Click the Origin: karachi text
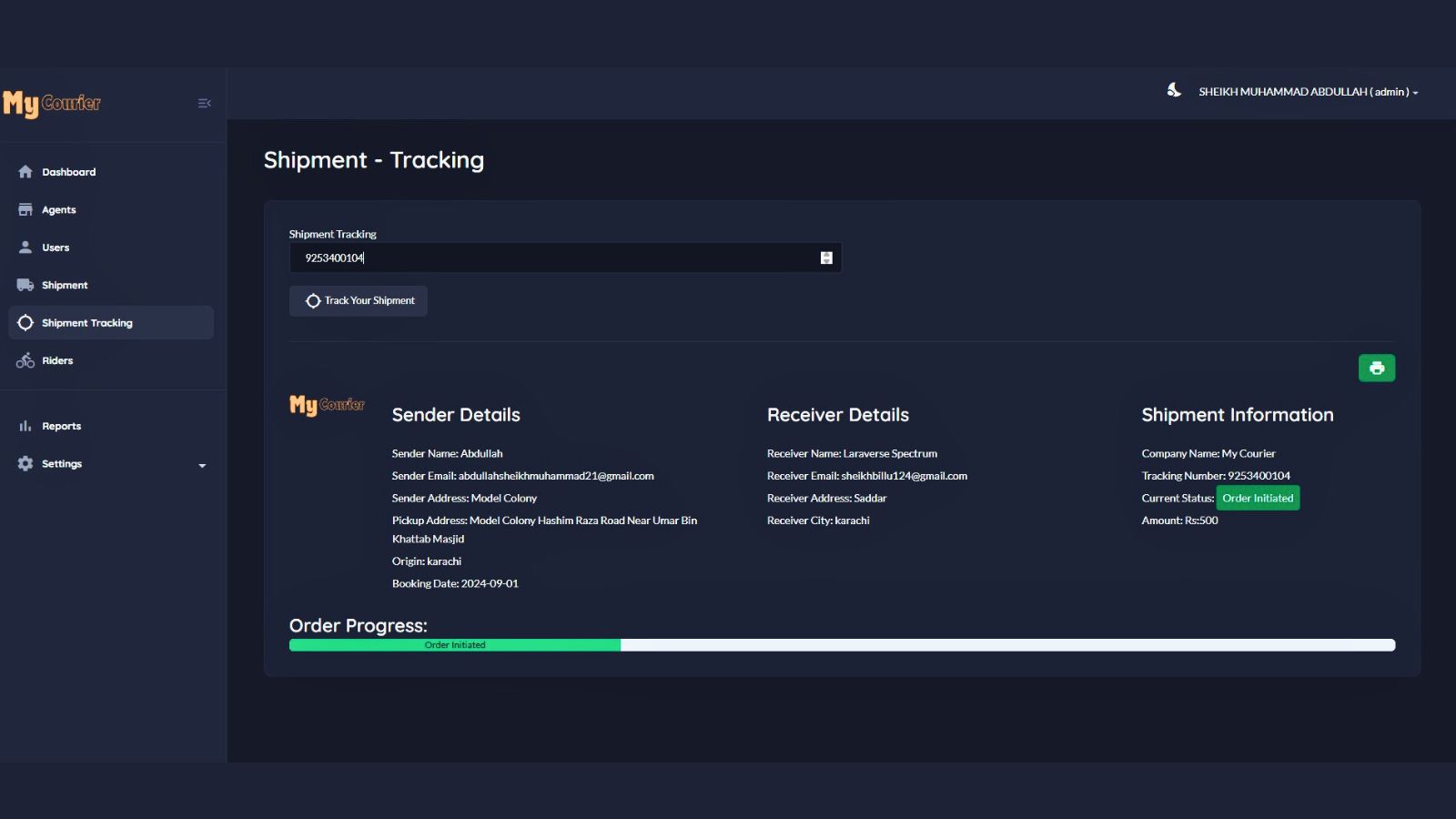Viewport: 1456px width, 819px height. 427,561
